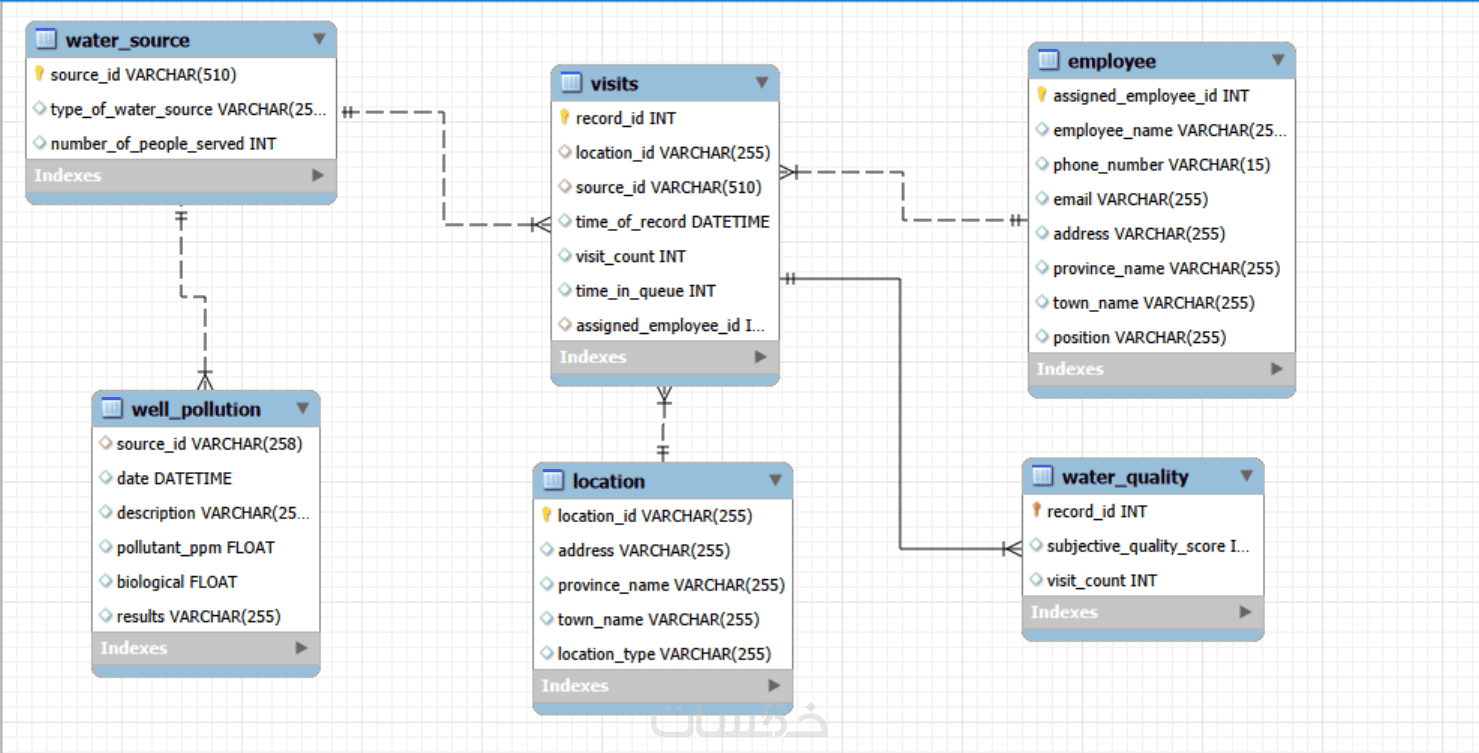This screenshot has width=1479, height=753.
Task: Select the water_source table title
Action: [x=127, y=41]
